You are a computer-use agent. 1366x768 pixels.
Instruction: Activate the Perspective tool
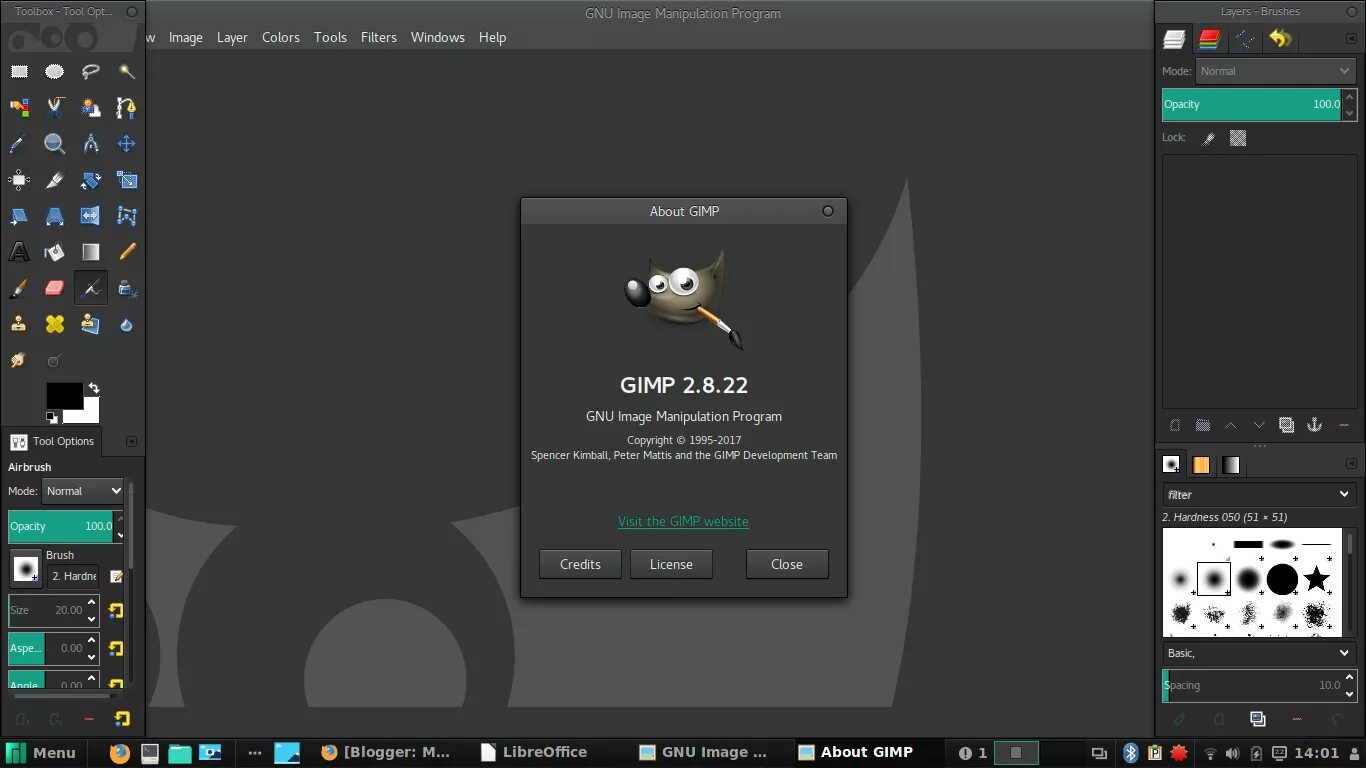pyautogui.click(x=55, y=216)
